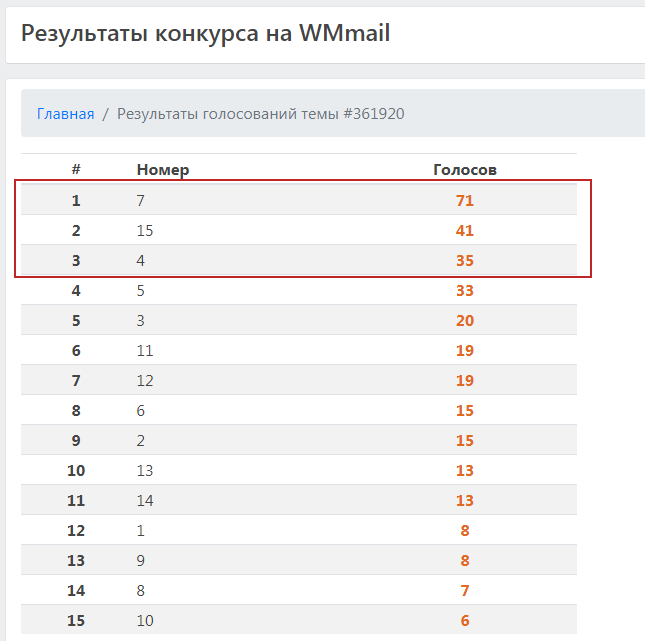The width and height of the screenshot is (645, 641).
Task: Click entry number 14 in rank 11 row
Action: point(145,501)
